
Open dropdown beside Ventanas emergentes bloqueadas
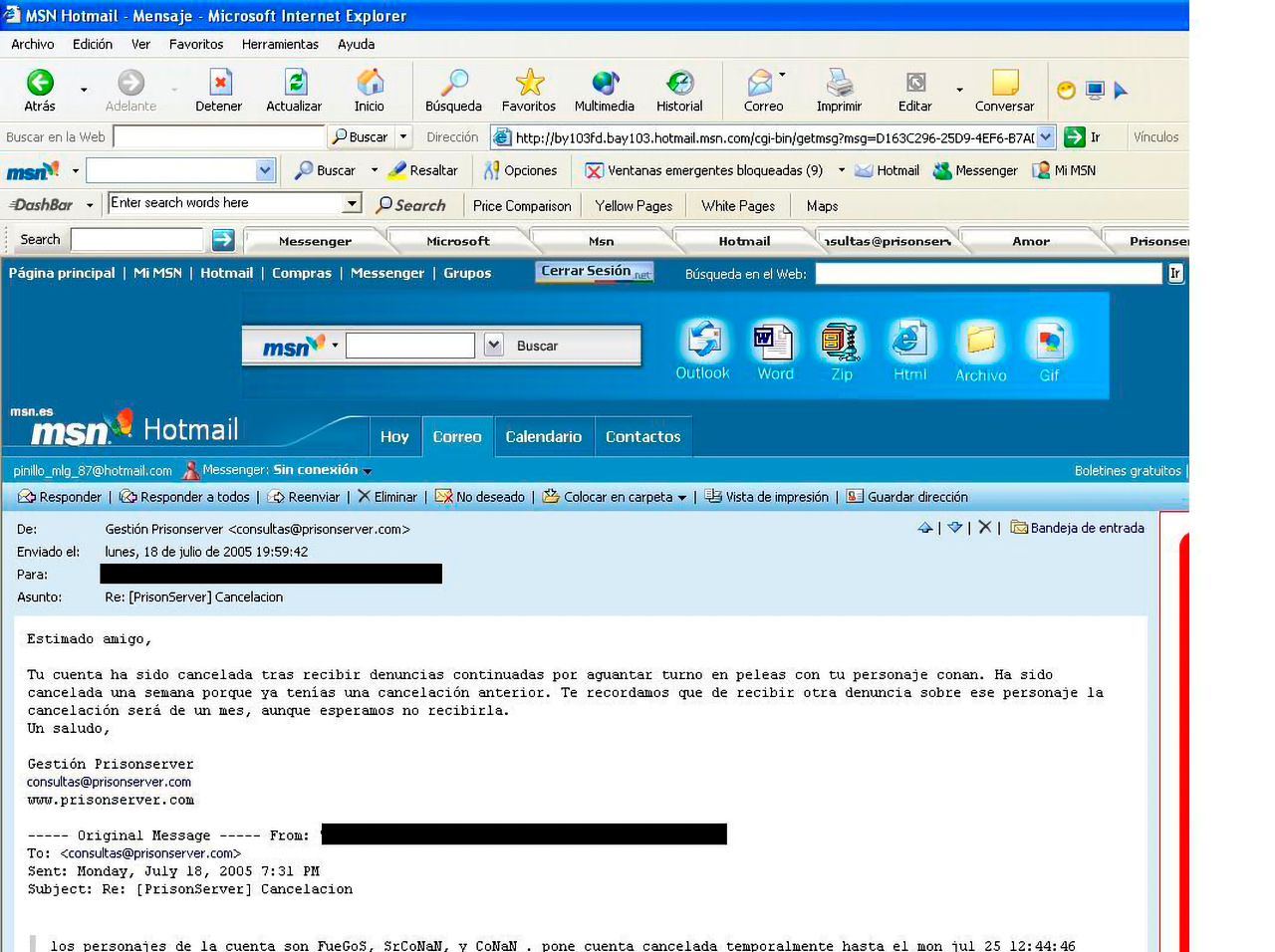point(842,170)
